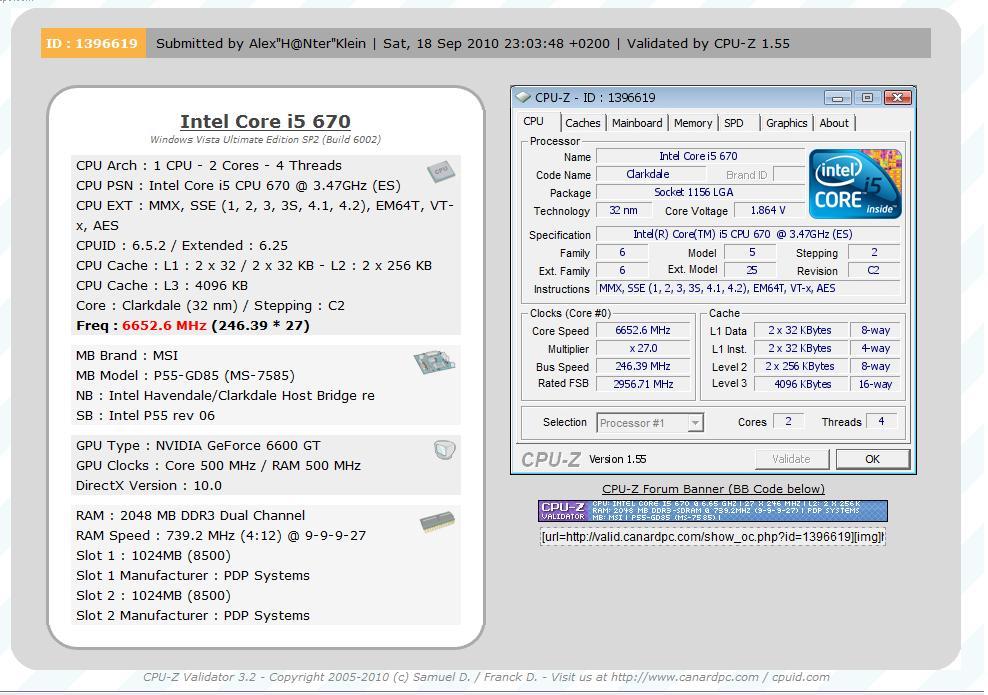Click the Specification field text

pos(747,234)
